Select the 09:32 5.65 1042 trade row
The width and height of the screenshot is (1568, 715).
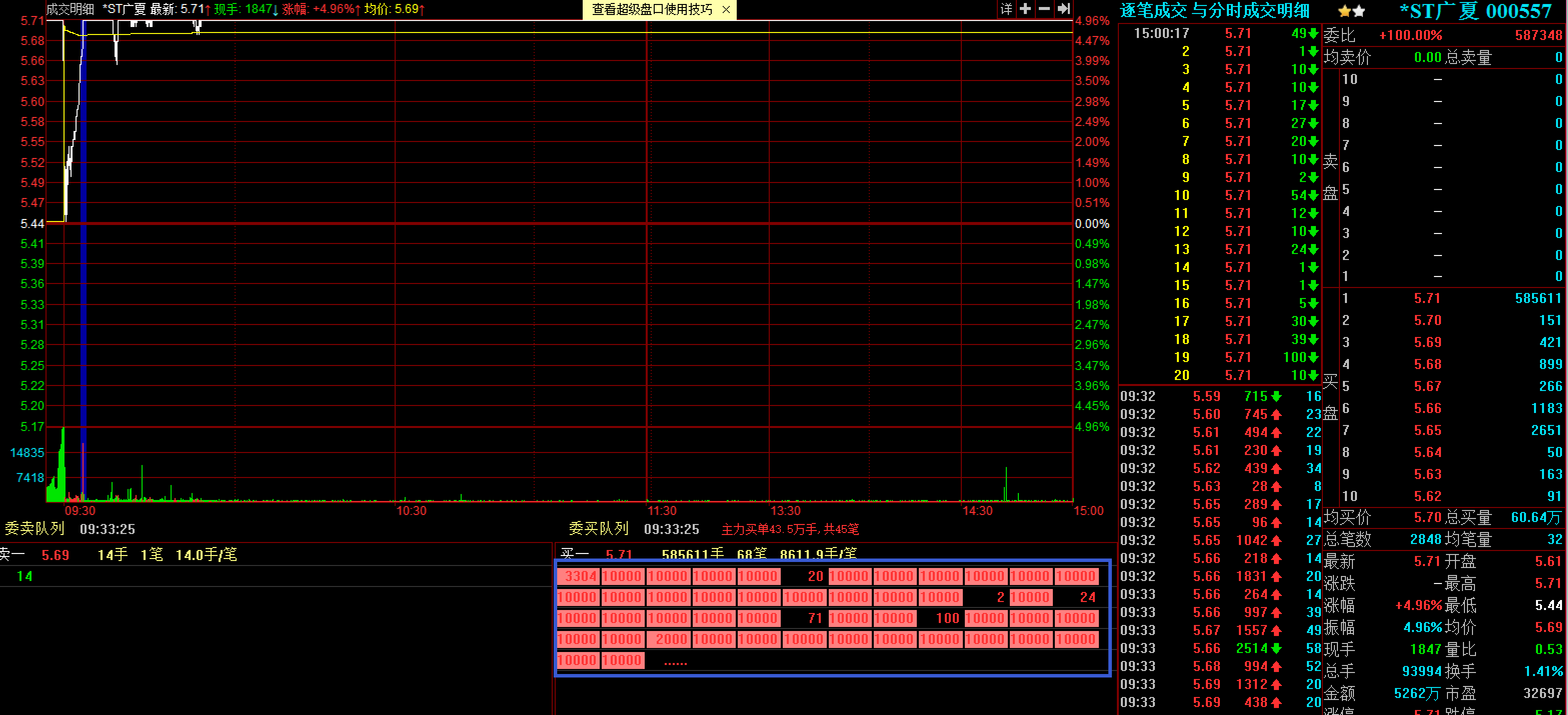(1219, 540)
